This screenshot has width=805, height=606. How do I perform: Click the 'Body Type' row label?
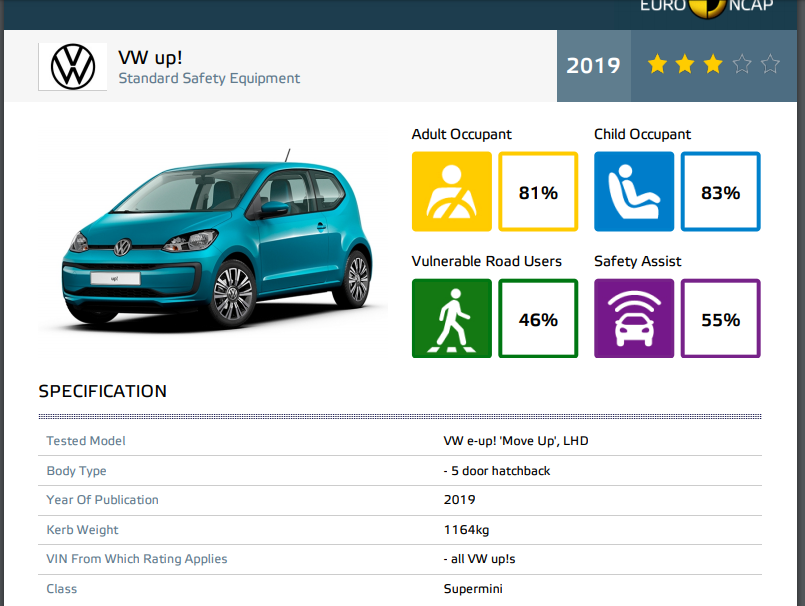tap(76, 471)
